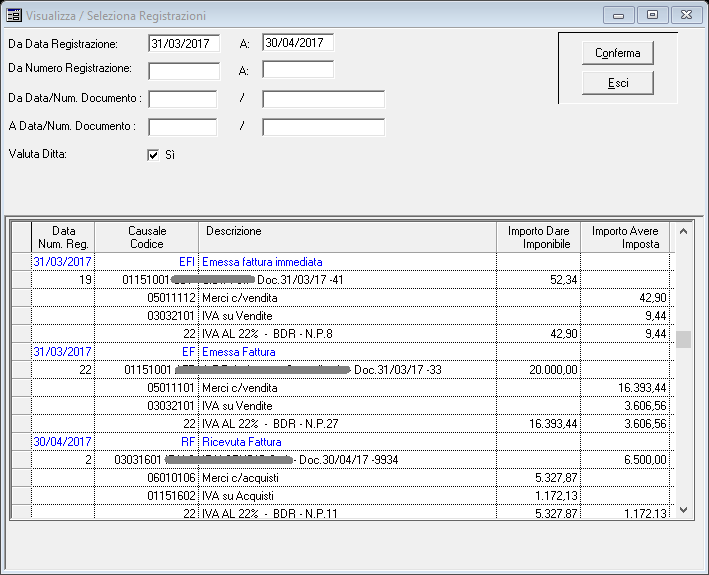Screen dimensions: 709x575
Task: Click the Data Num. Reg. column header
Action: (x=63, y=237)
